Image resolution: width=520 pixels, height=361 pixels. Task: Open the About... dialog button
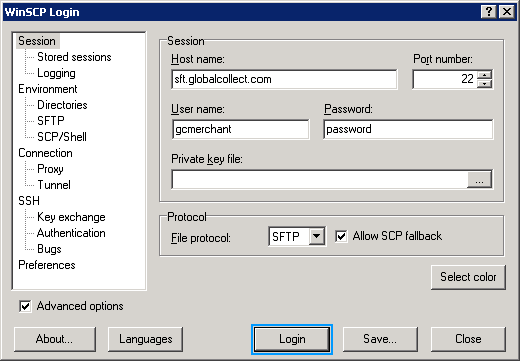(55, 339)
